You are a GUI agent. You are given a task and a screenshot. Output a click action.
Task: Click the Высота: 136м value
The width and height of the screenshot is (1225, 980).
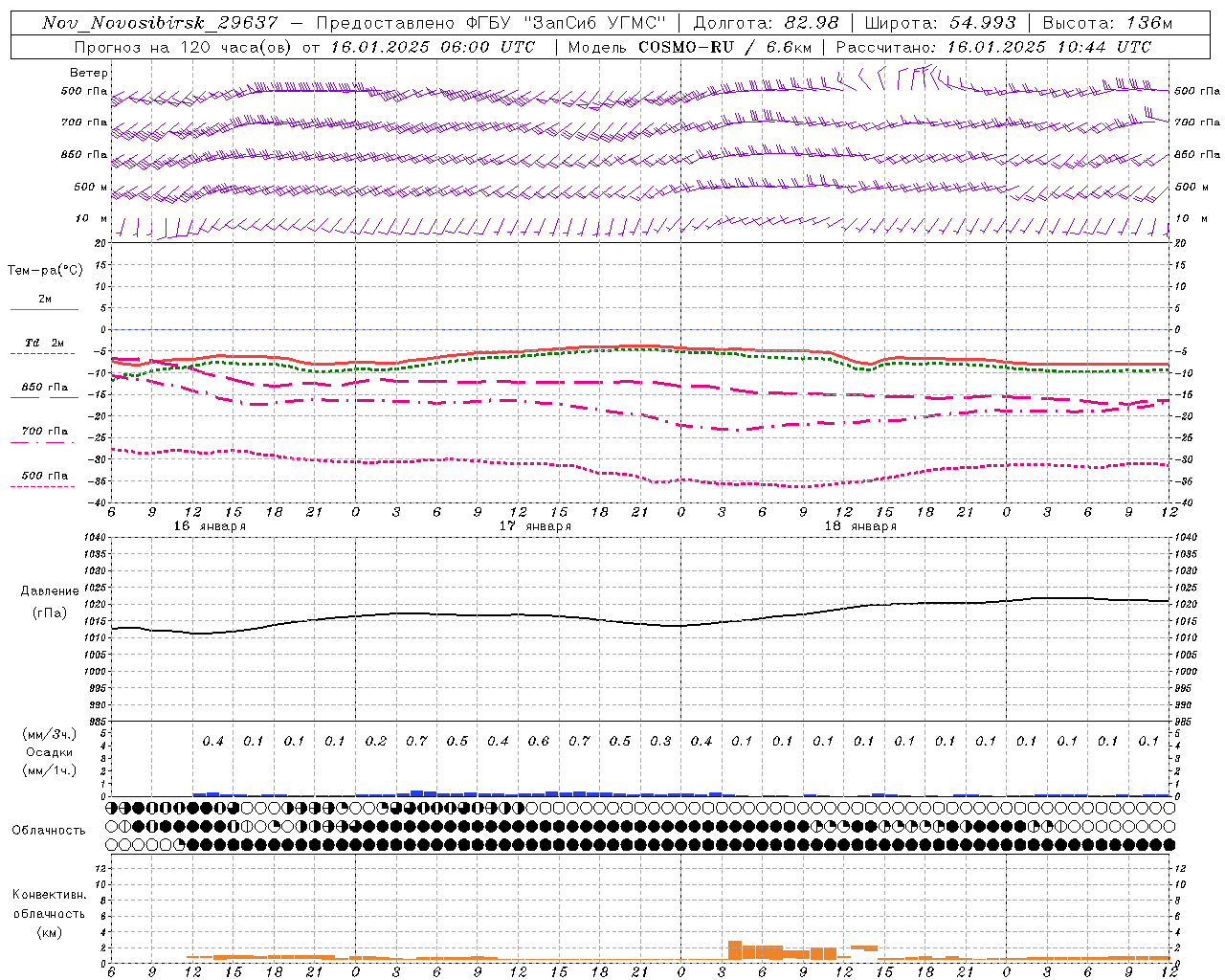(x=1107, y=23)
